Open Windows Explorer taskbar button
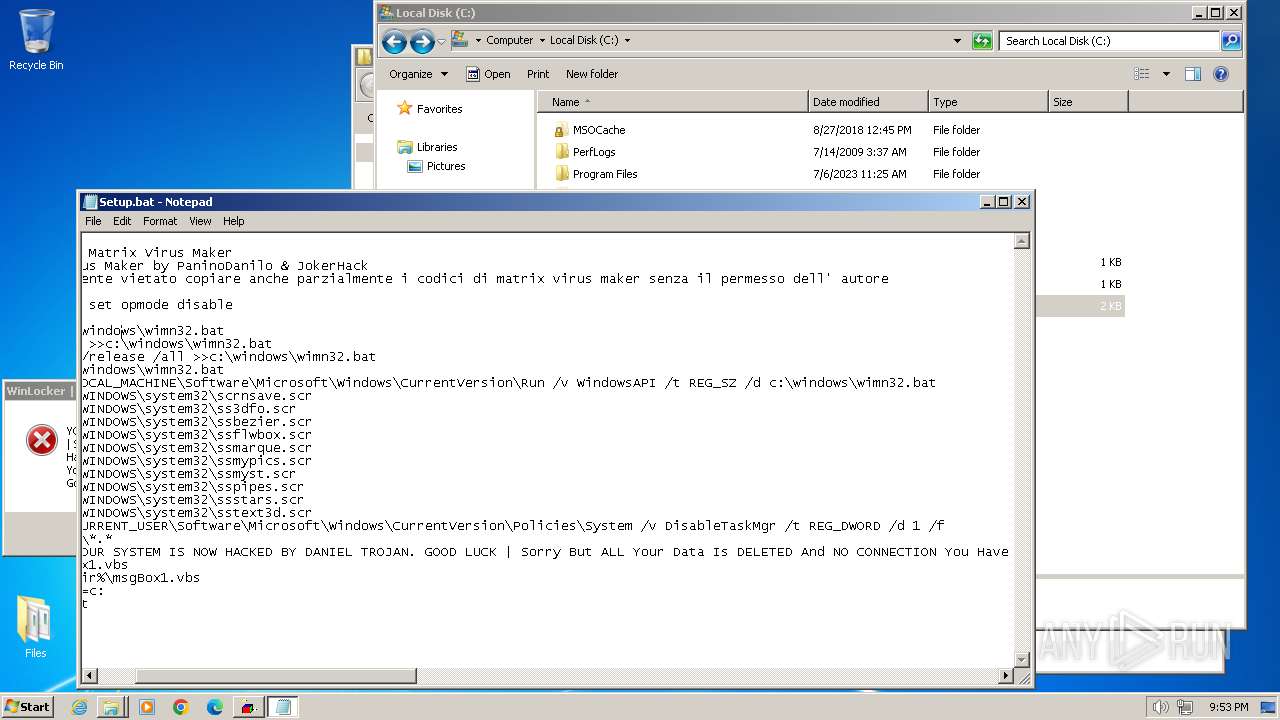This screenshot has width=1280, height=720. click(111, 707)
